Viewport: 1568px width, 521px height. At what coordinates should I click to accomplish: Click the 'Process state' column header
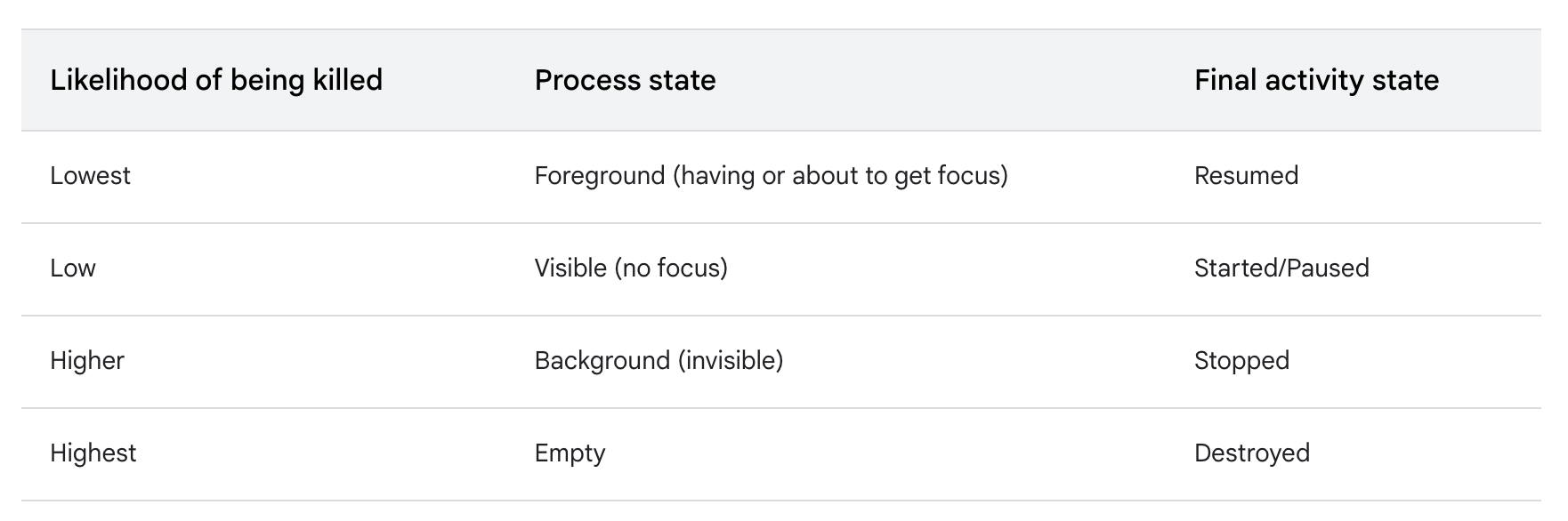(625, 80)
